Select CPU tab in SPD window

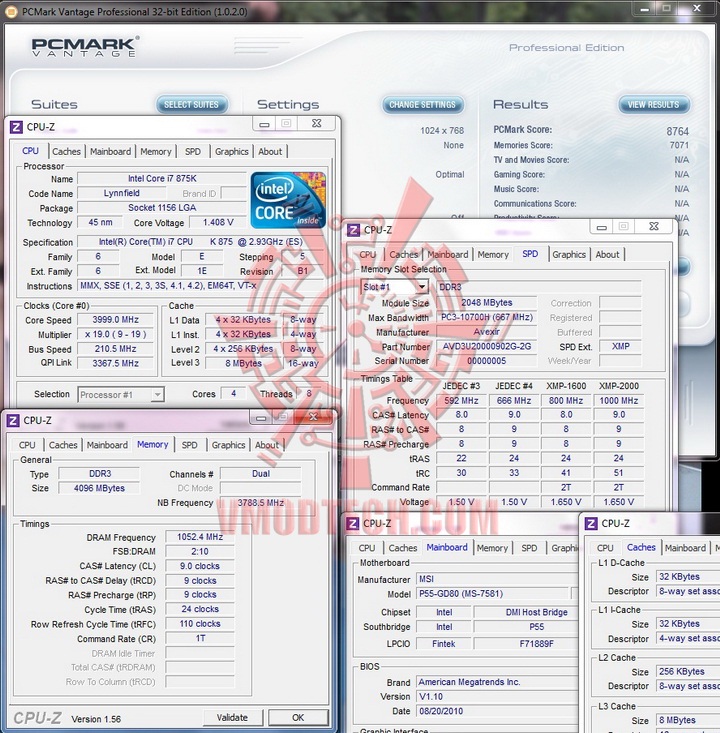367,255
